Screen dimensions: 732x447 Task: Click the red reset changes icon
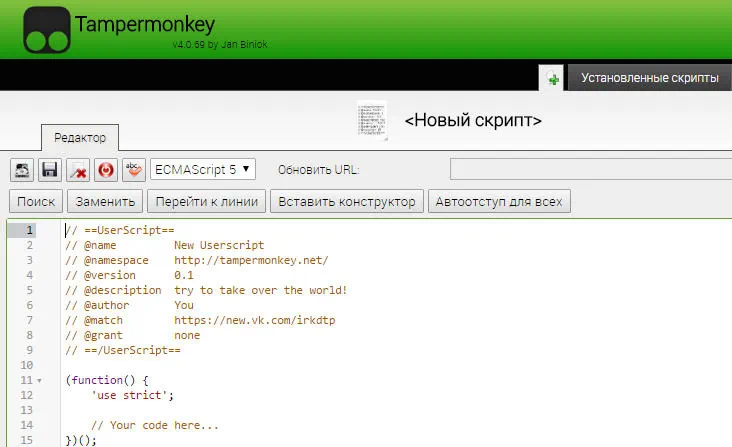tap(106, 170)
